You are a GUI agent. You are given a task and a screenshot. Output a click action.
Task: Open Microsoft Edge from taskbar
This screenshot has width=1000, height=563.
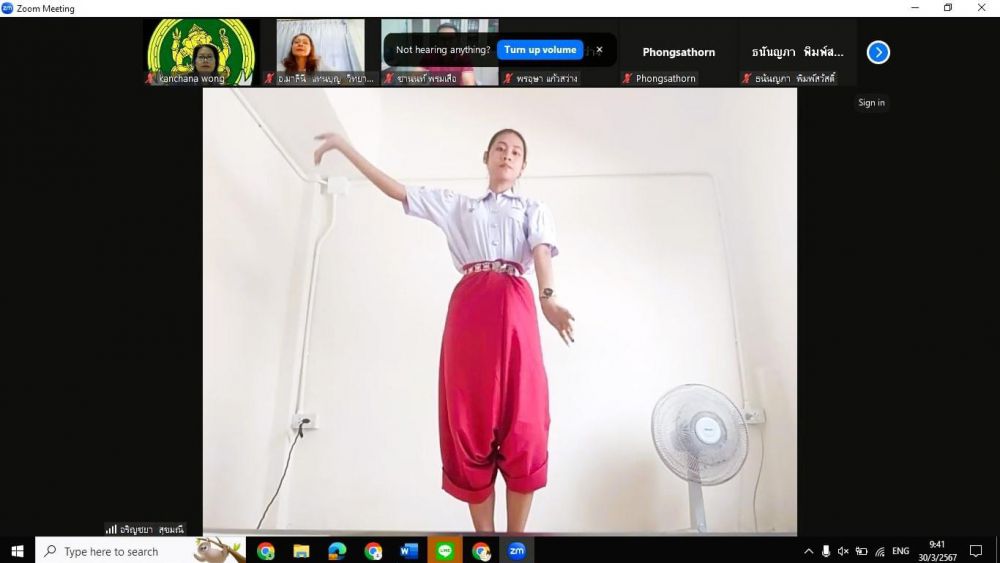337,551
